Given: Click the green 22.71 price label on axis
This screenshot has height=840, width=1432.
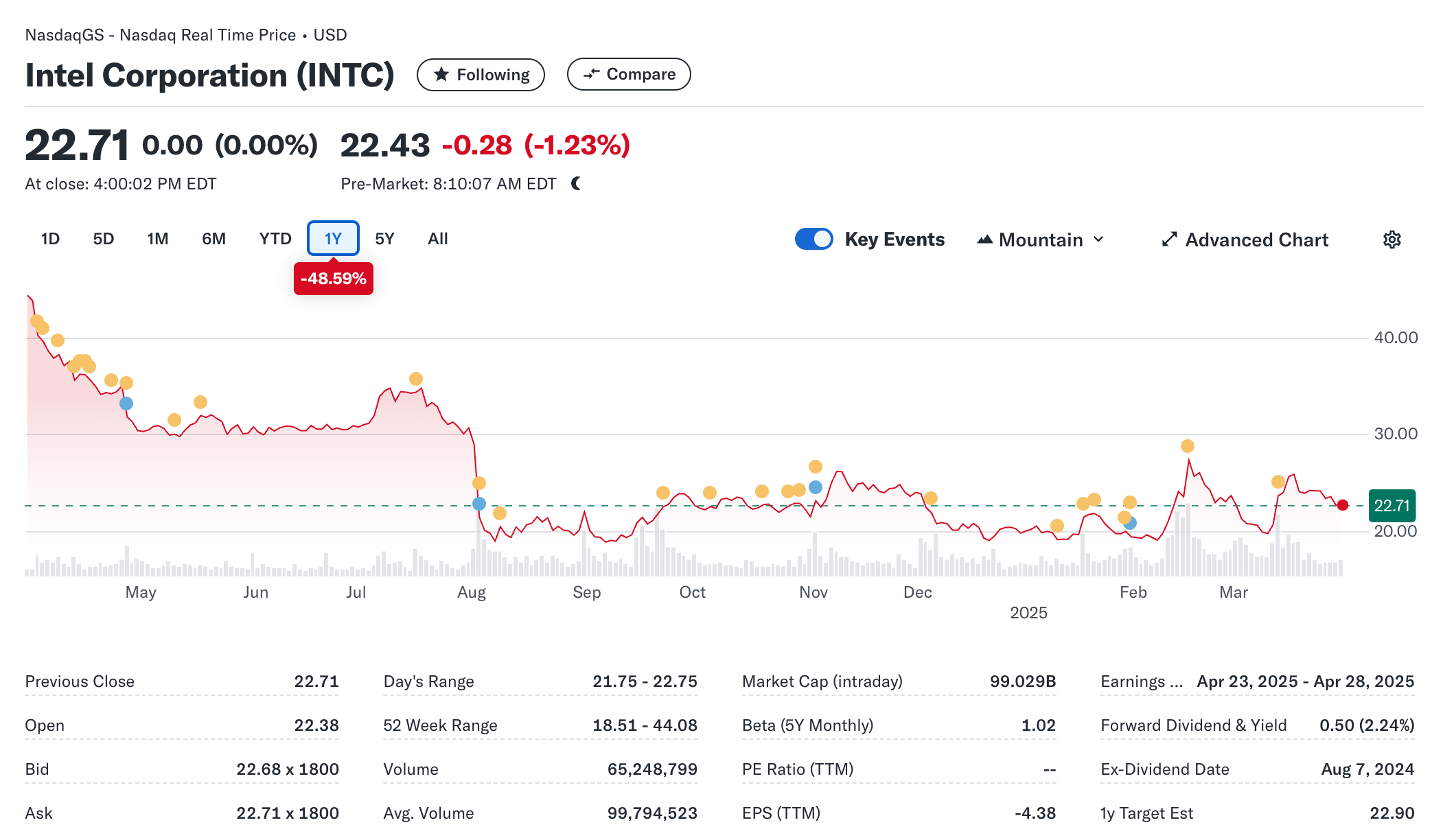Looking at the screenshot, I should coord(1391,506).
